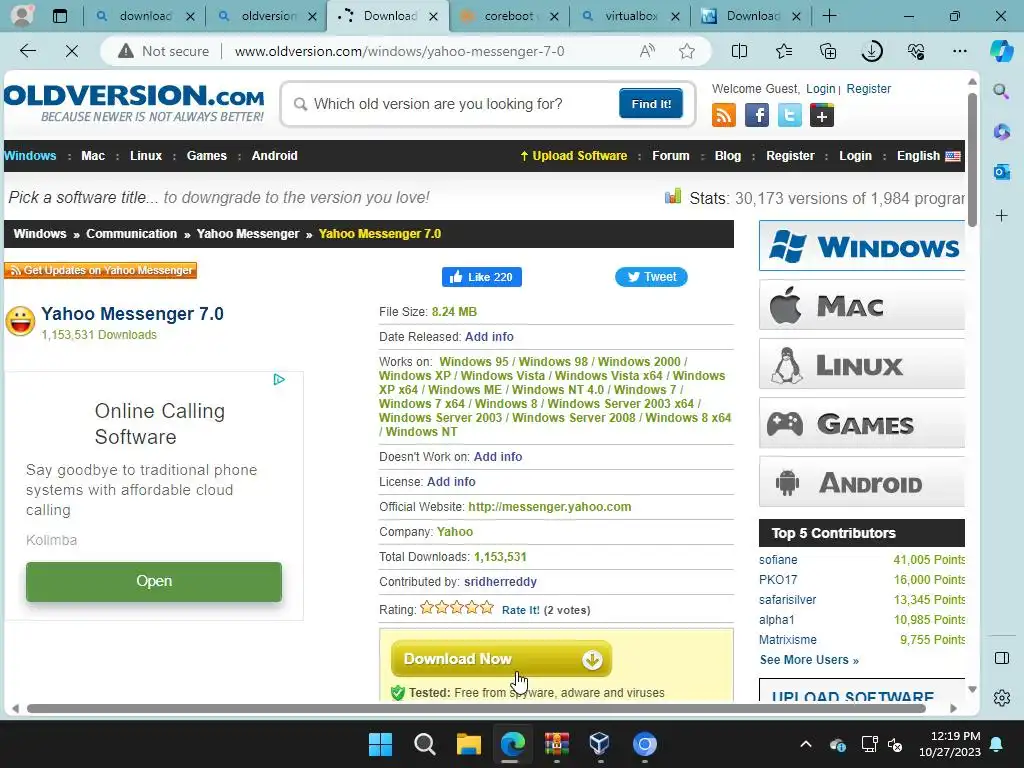The image size is (1024, 768).
Task: Click the Facebook icon in the site header
Action: click(x=756, y=116)
